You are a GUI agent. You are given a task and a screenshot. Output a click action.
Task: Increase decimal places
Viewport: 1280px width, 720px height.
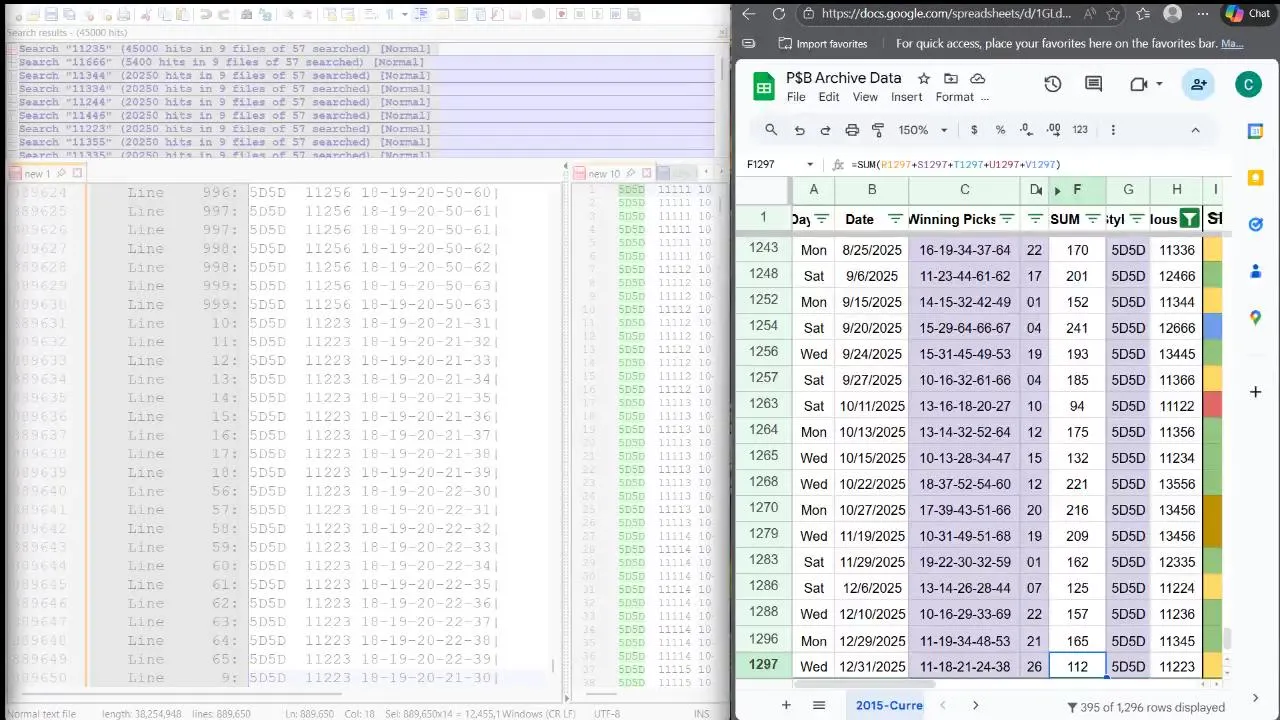(1053, 130)
